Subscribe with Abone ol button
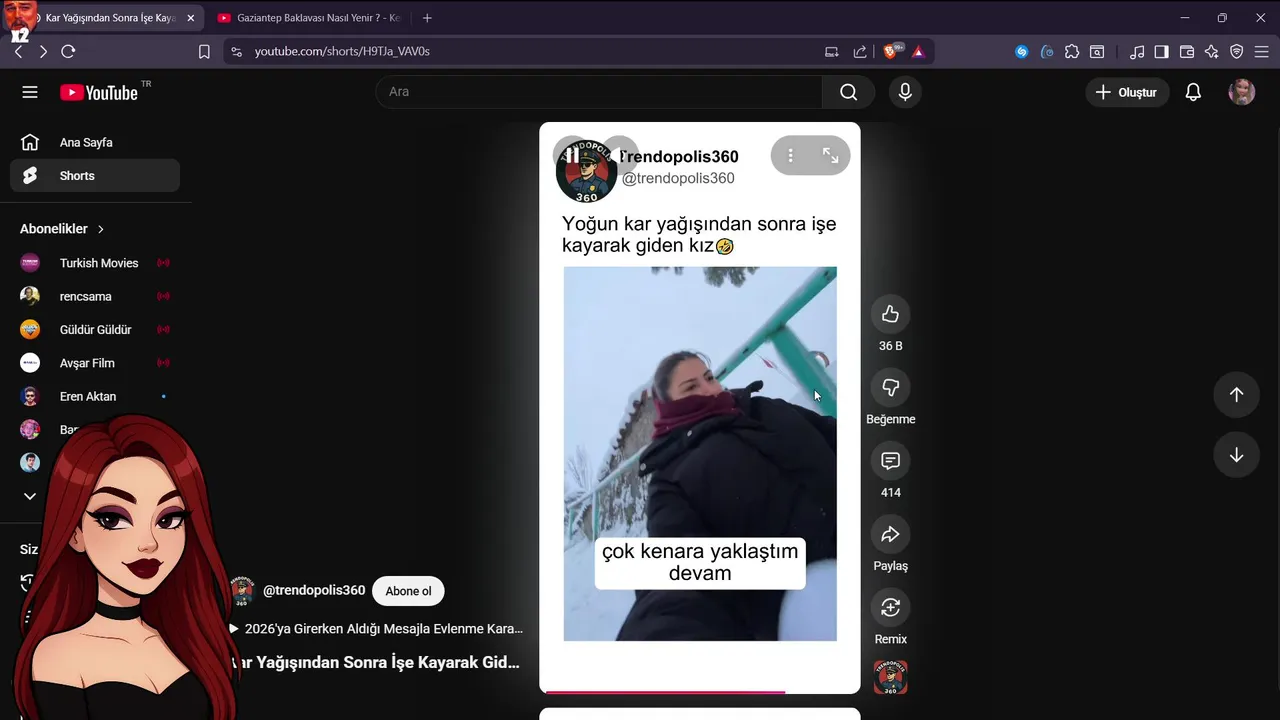The image size is (1280, 720). 408,591
